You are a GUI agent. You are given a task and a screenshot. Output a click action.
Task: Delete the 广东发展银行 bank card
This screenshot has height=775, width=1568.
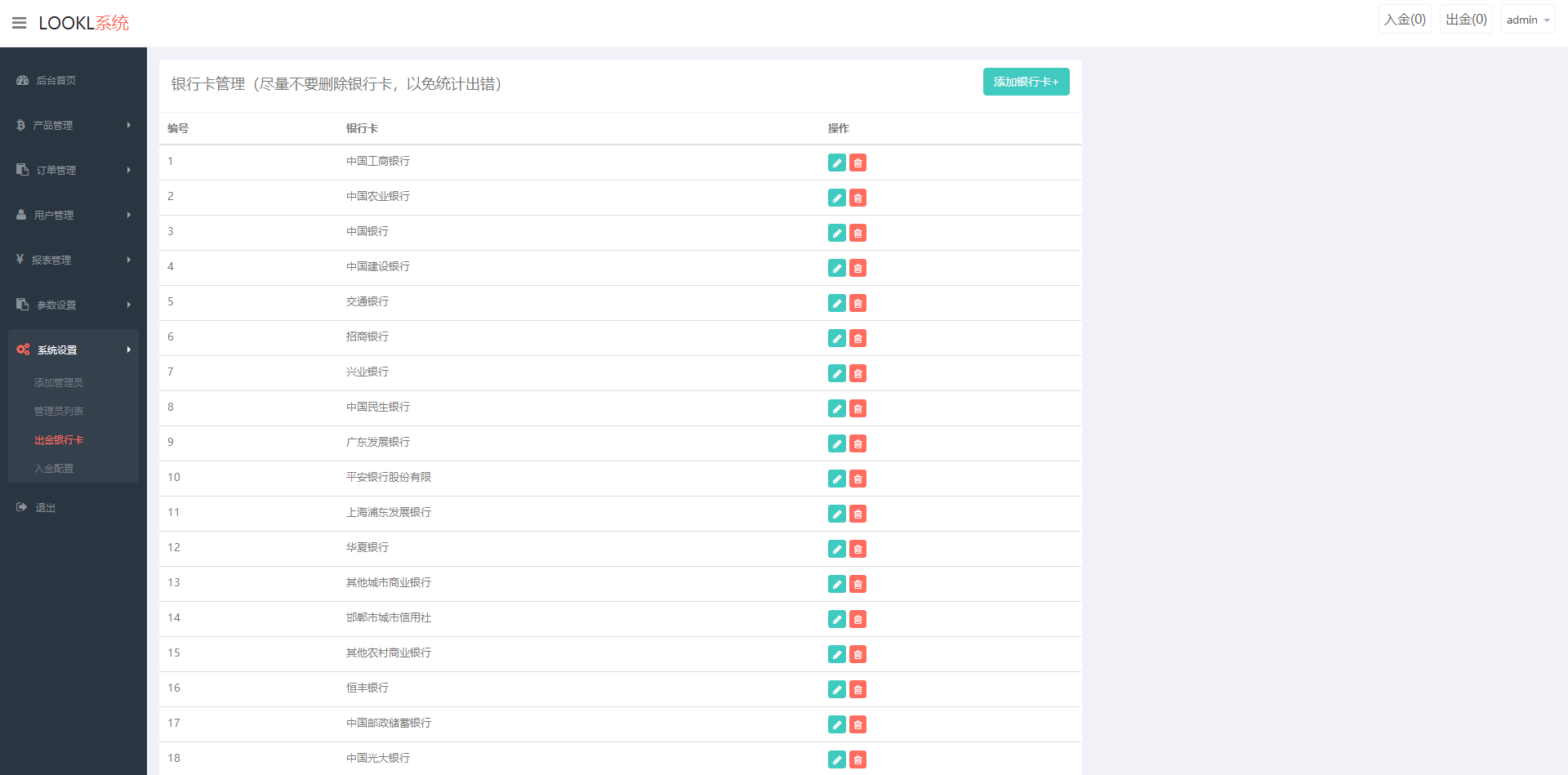pos(857,443)
